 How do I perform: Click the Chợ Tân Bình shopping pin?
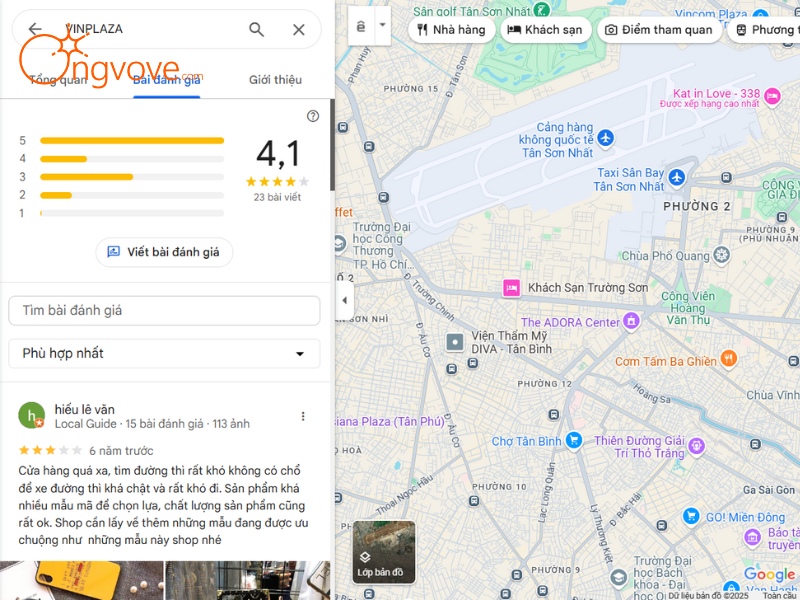(574, 440)
